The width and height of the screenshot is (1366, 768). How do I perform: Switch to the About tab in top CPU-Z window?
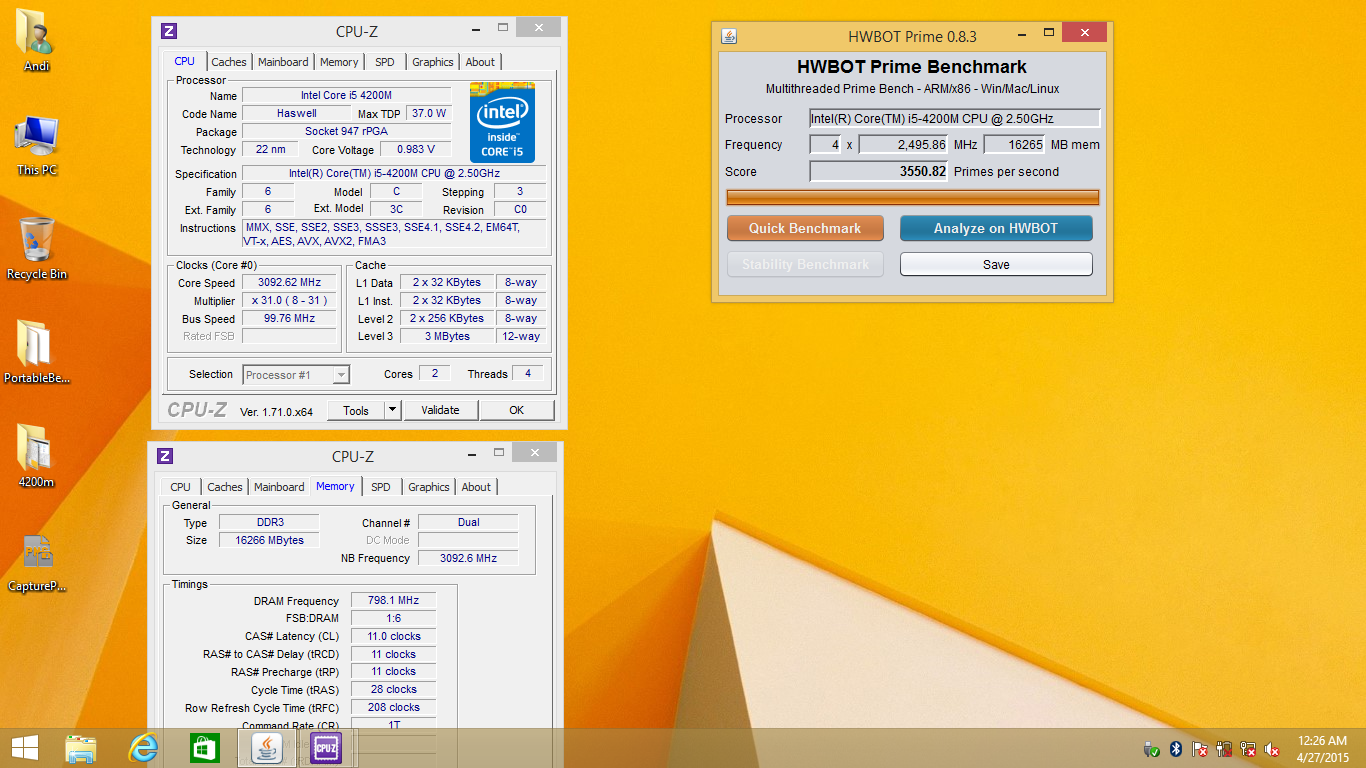tap(480, 62)
